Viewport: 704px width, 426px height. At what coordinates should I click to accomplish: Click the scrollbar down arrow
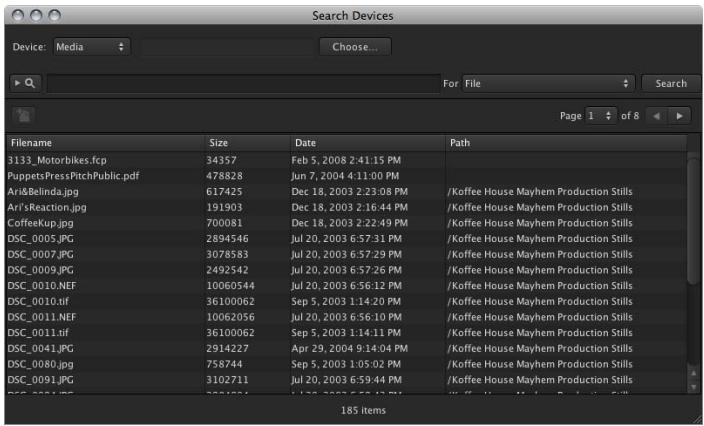click(694, 386)
